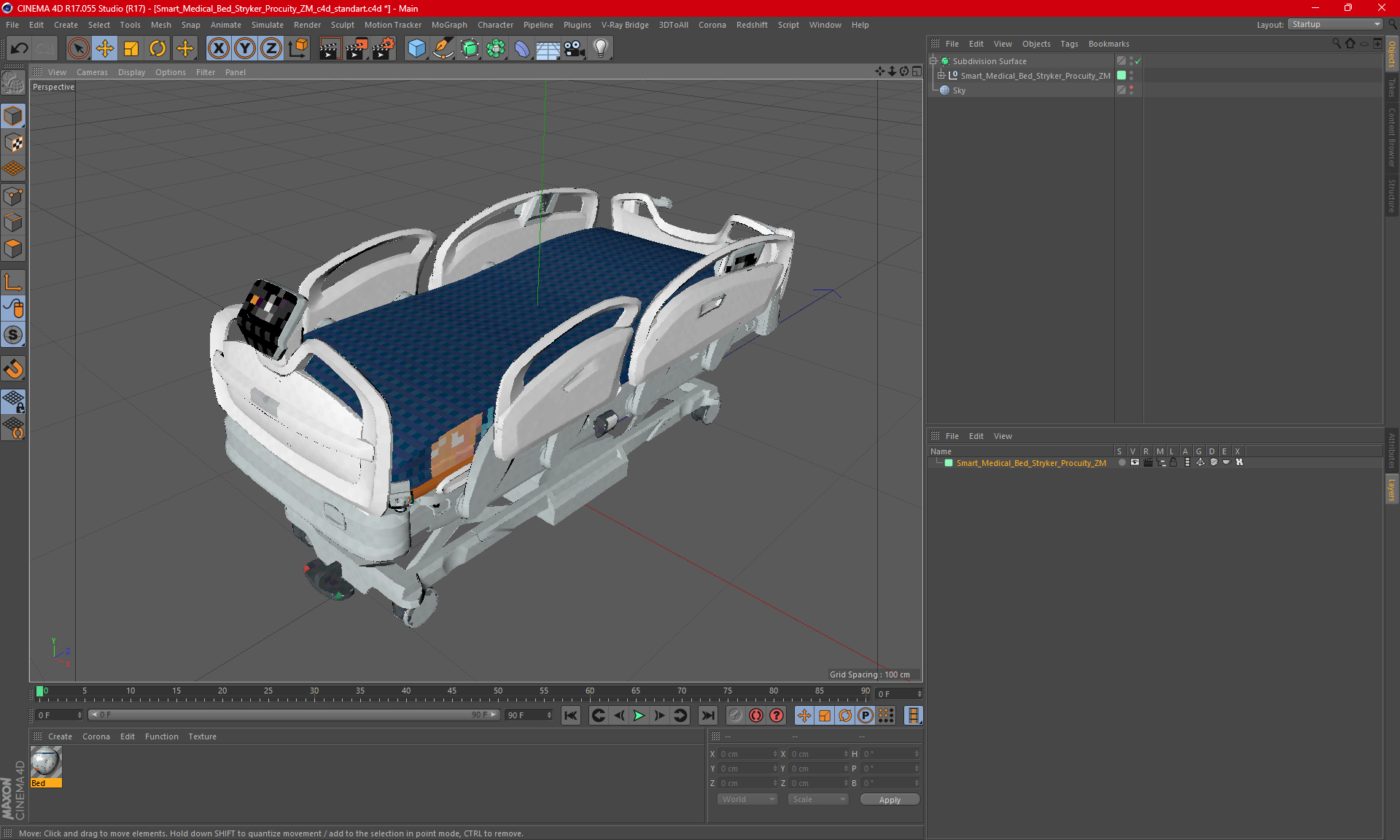Collapse the Subdivision Surface hierarchy
This screenshot has height=840, width=1400.
tap(933, 61)
